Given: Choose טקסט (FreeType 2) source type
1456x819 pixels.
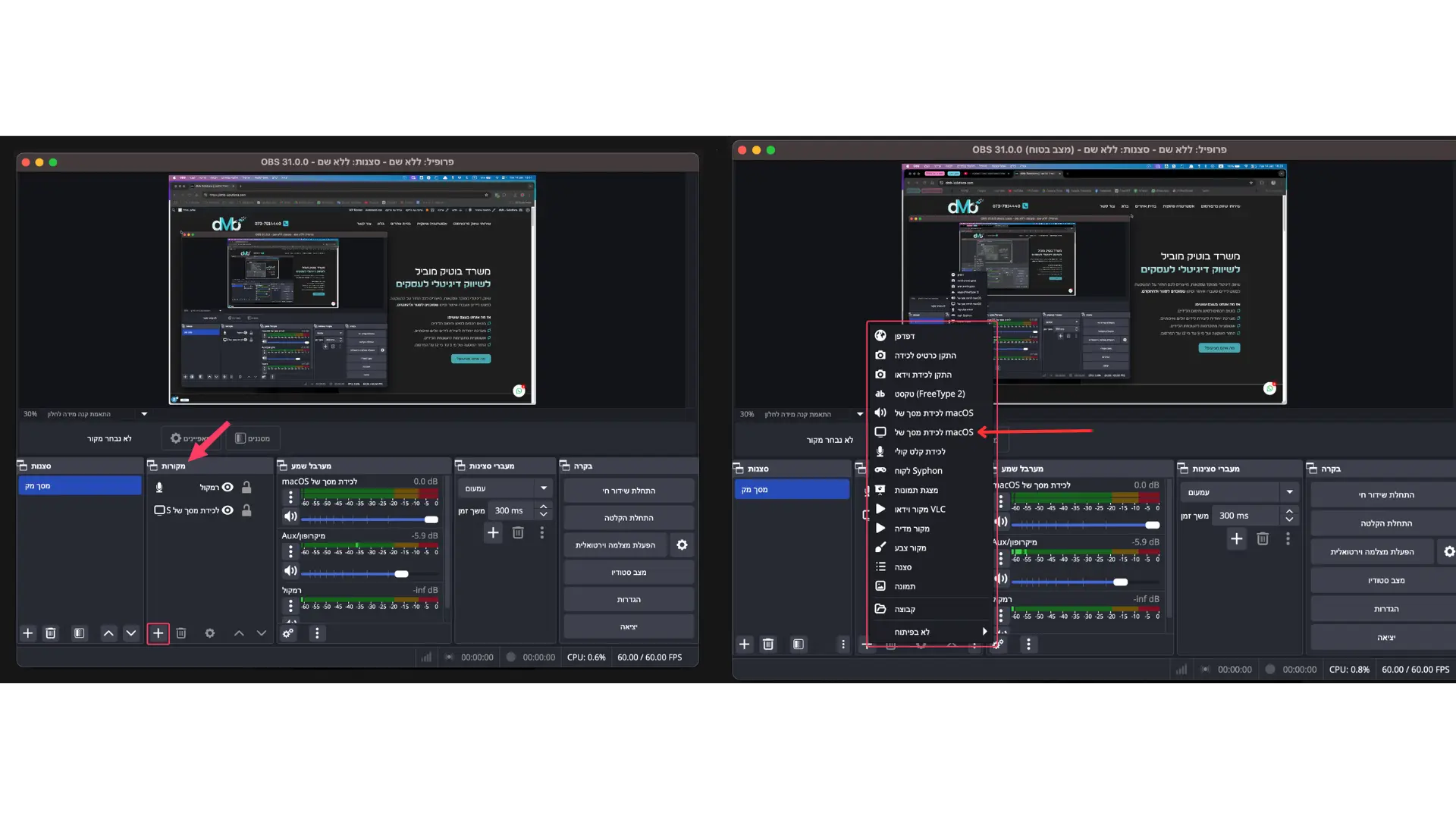Looking at the screenshot, I should tap(932, 394).
